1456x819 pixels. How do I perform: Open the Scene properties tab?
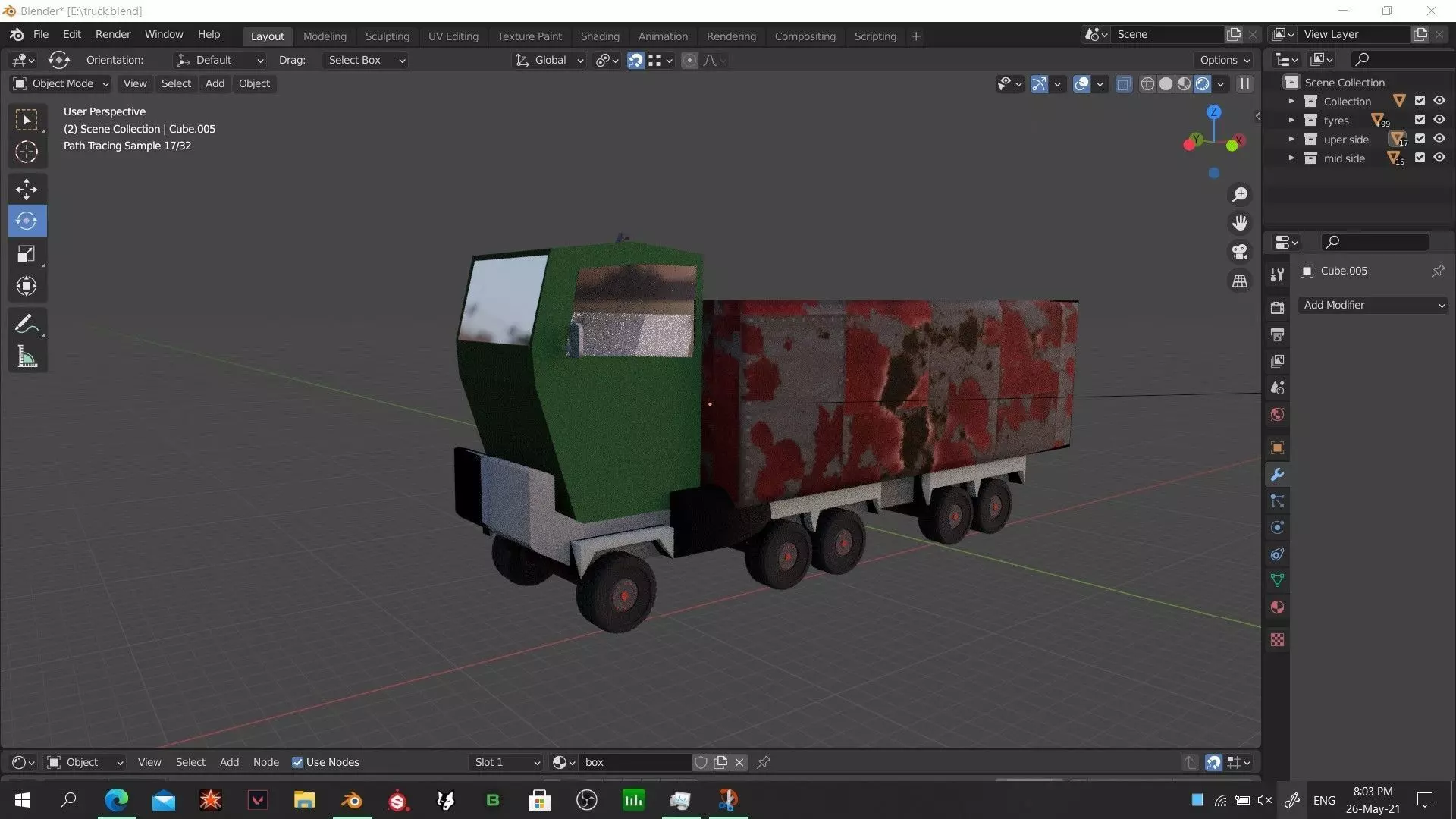pos(1277,388)
